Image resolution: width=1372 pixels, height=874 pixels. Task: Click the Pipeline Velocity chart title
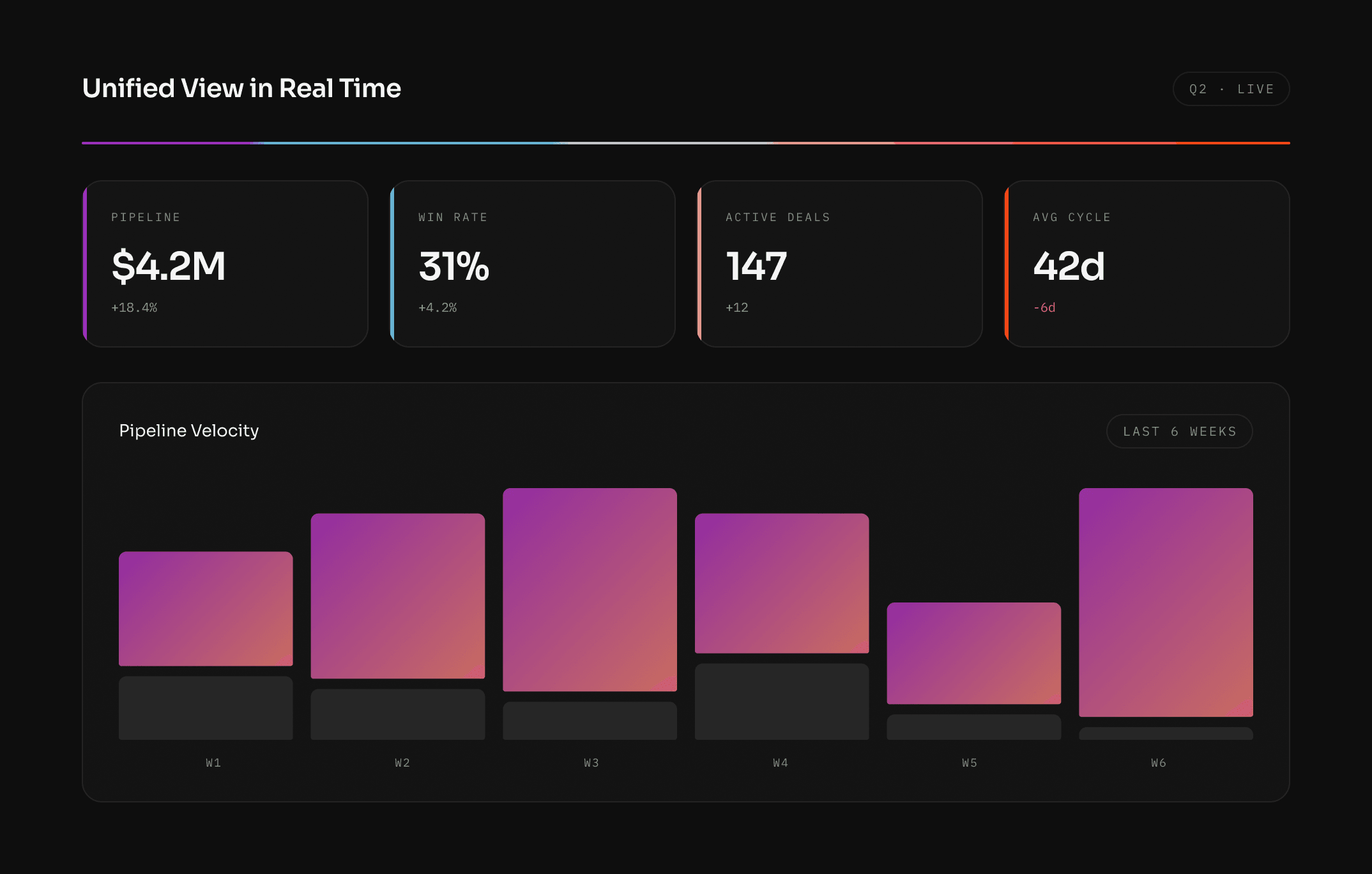pyautogui.click(x=189, y=431)
